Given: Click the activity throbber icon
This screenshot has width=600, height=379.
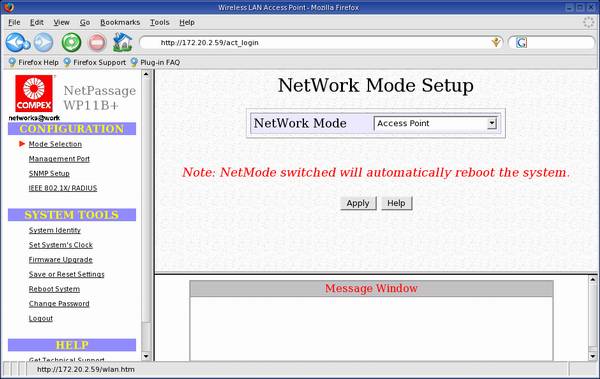Looking at the screenshot, I should point(588,22).
